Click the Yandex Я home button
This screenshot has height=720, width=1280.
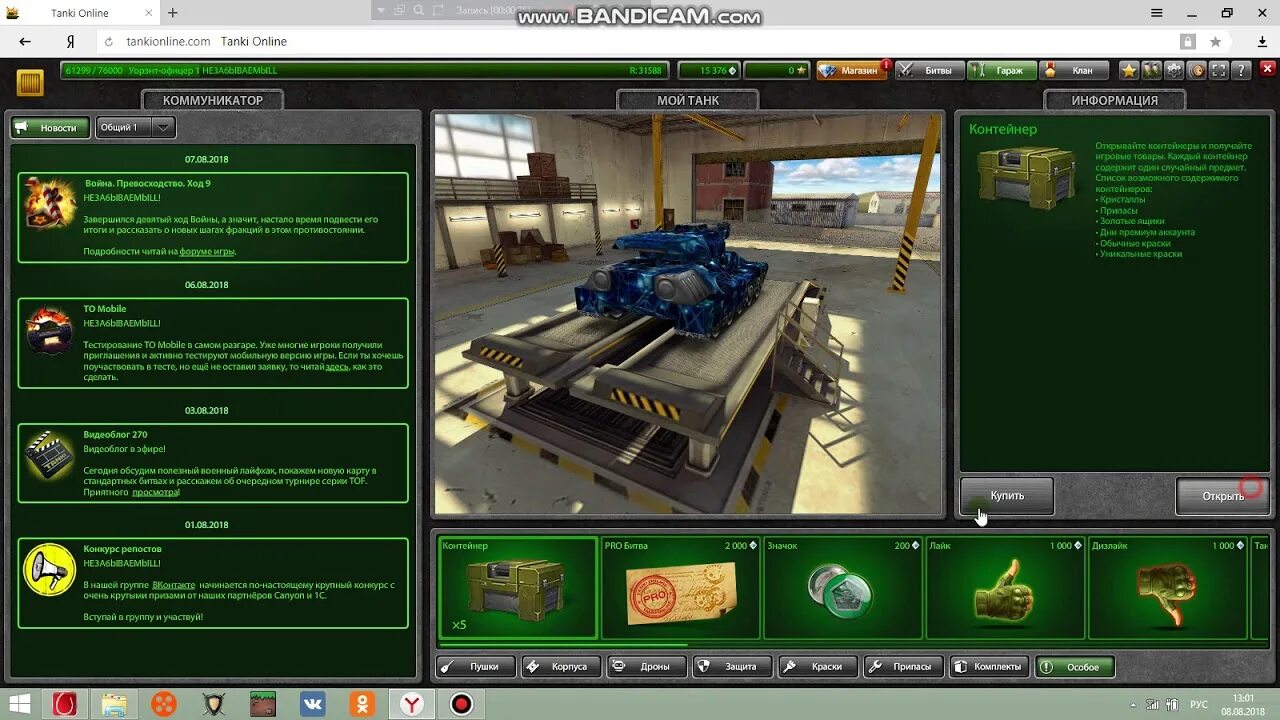coord(70,41)
